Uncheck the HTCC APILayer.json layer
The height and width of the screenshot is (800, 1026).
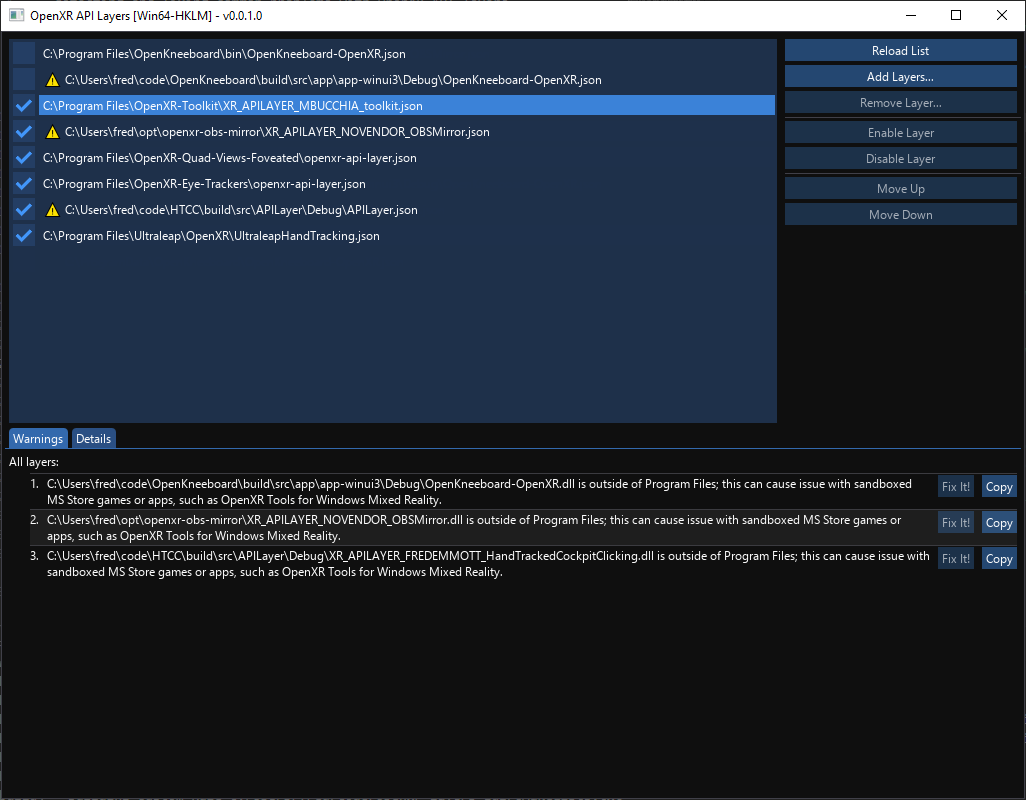[24, 210]
